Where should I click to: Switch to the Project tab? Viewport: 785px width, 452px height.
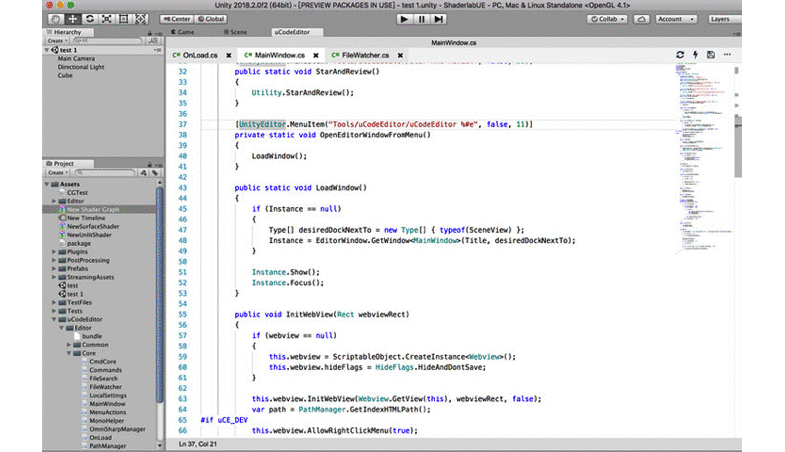pos(64,164)
